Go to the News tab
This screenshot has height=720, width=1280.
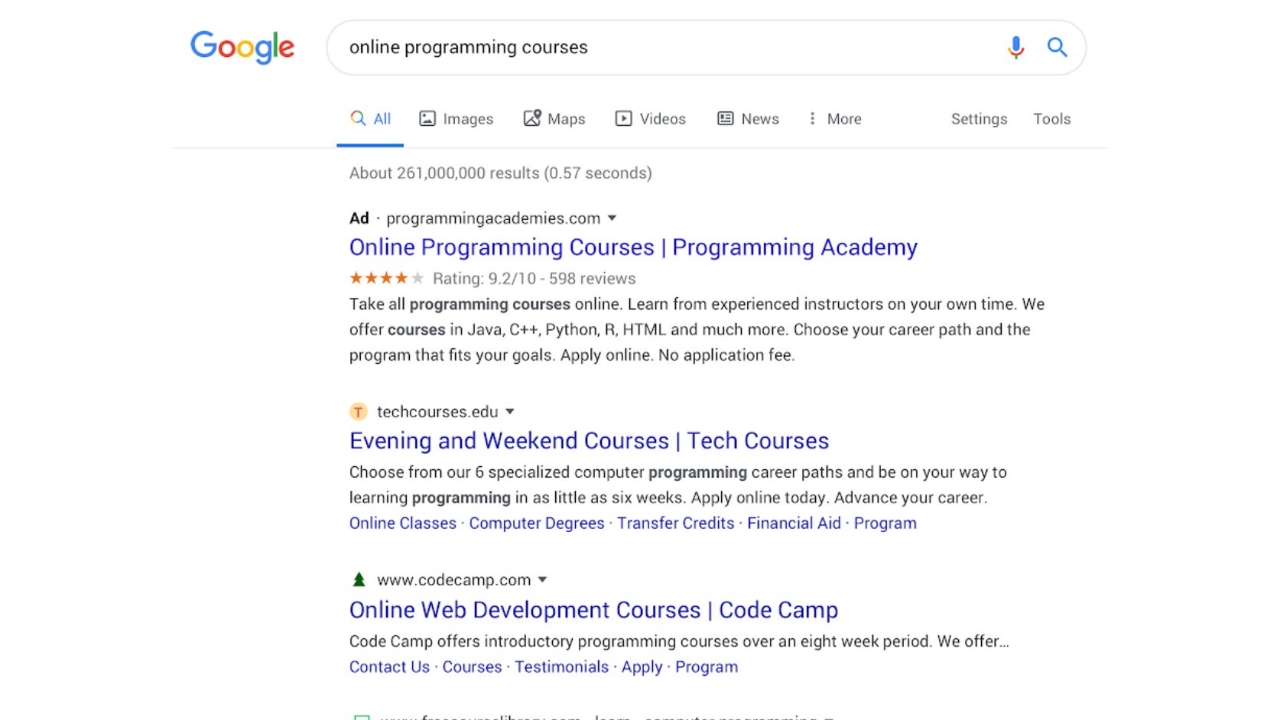coord(748,119)
